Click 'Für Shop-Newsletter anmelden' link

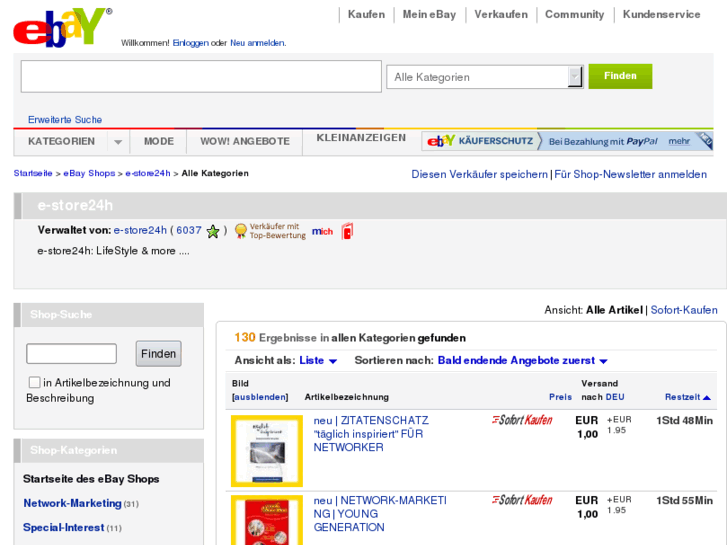(631, 174)
